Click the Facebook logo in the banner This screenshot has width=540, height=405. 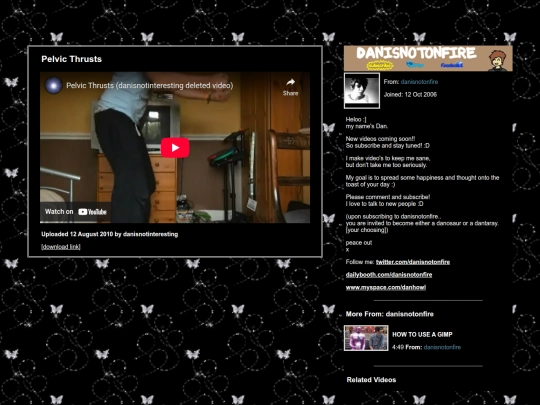point(451,65)
